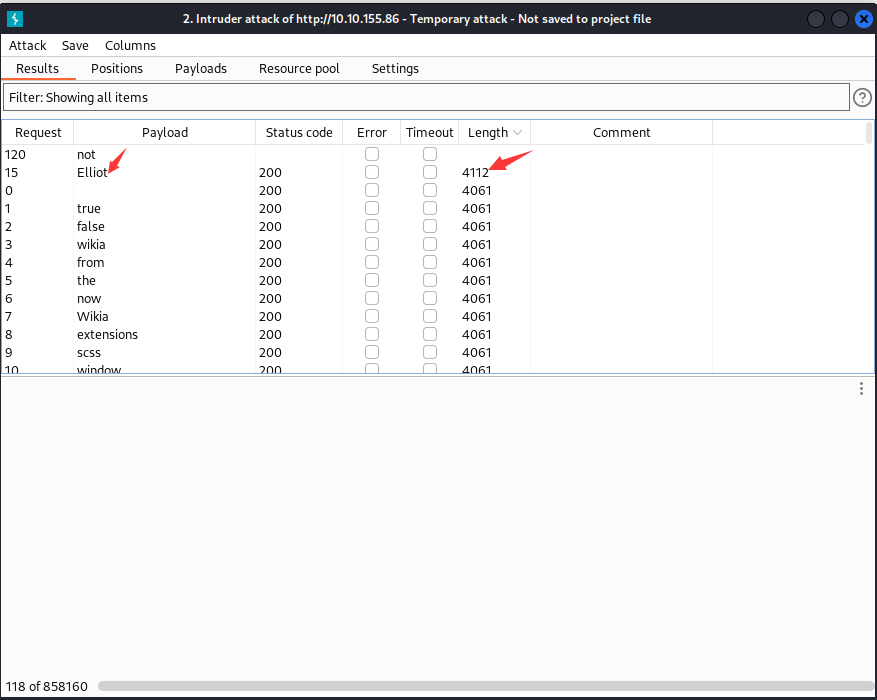Open the Save menu
Screen dimensions: 877x700
click(75, 45)
